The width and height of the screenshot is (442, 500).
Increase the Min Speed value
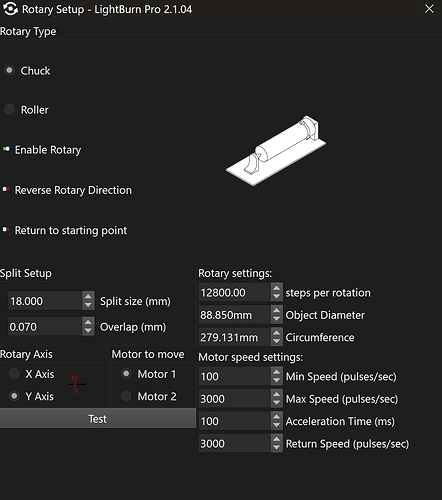[276, 372]
